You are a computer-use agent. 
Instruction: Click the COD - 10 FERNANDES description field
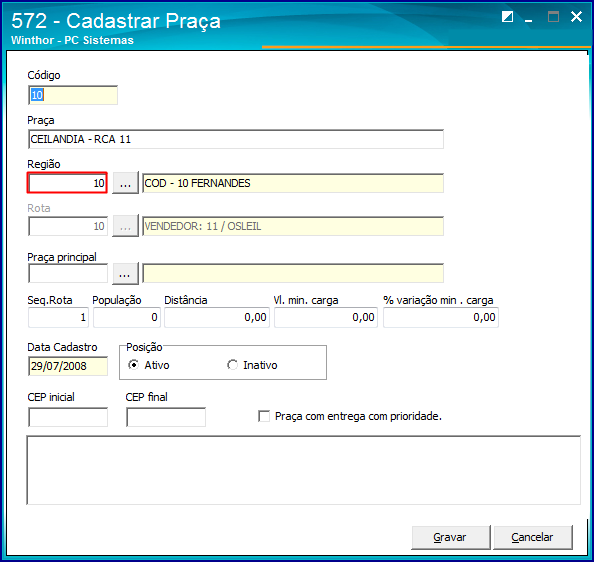click(293, 183)
